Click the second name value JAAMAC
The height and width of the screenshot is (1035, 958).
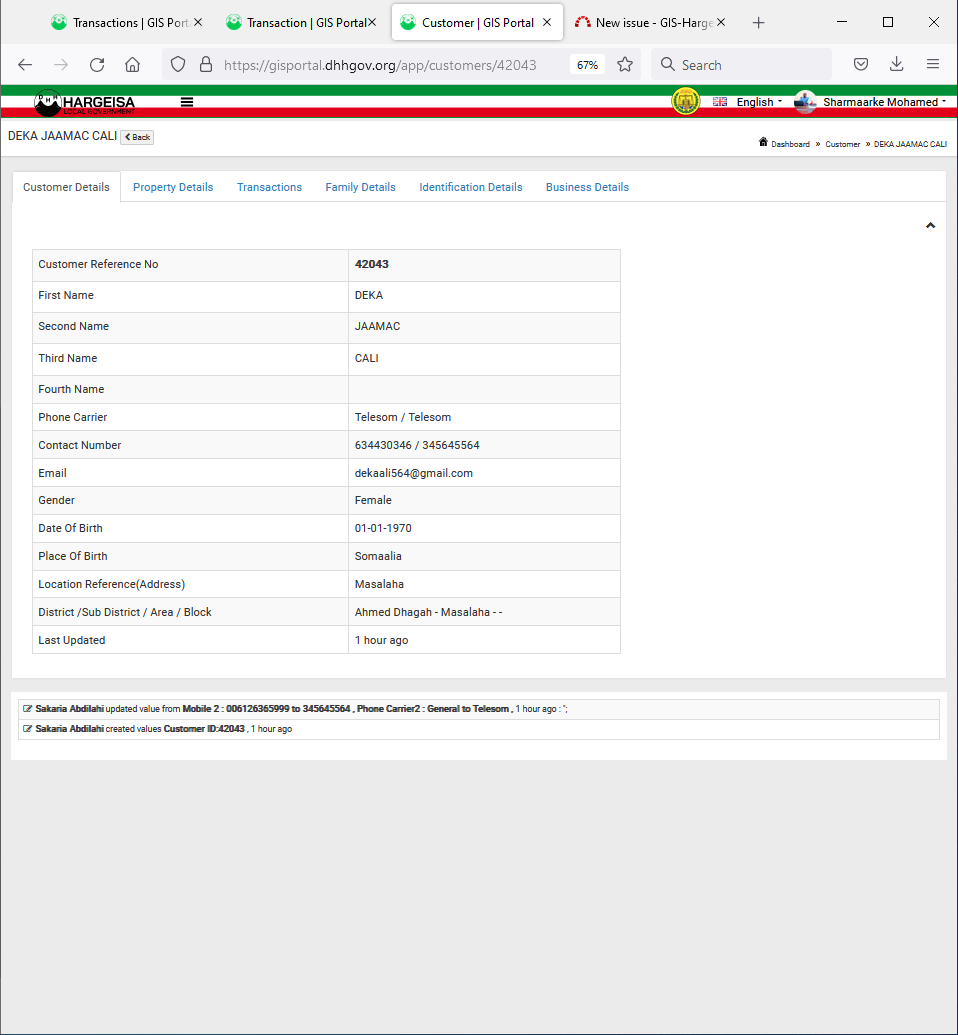(x=378, y=327)
